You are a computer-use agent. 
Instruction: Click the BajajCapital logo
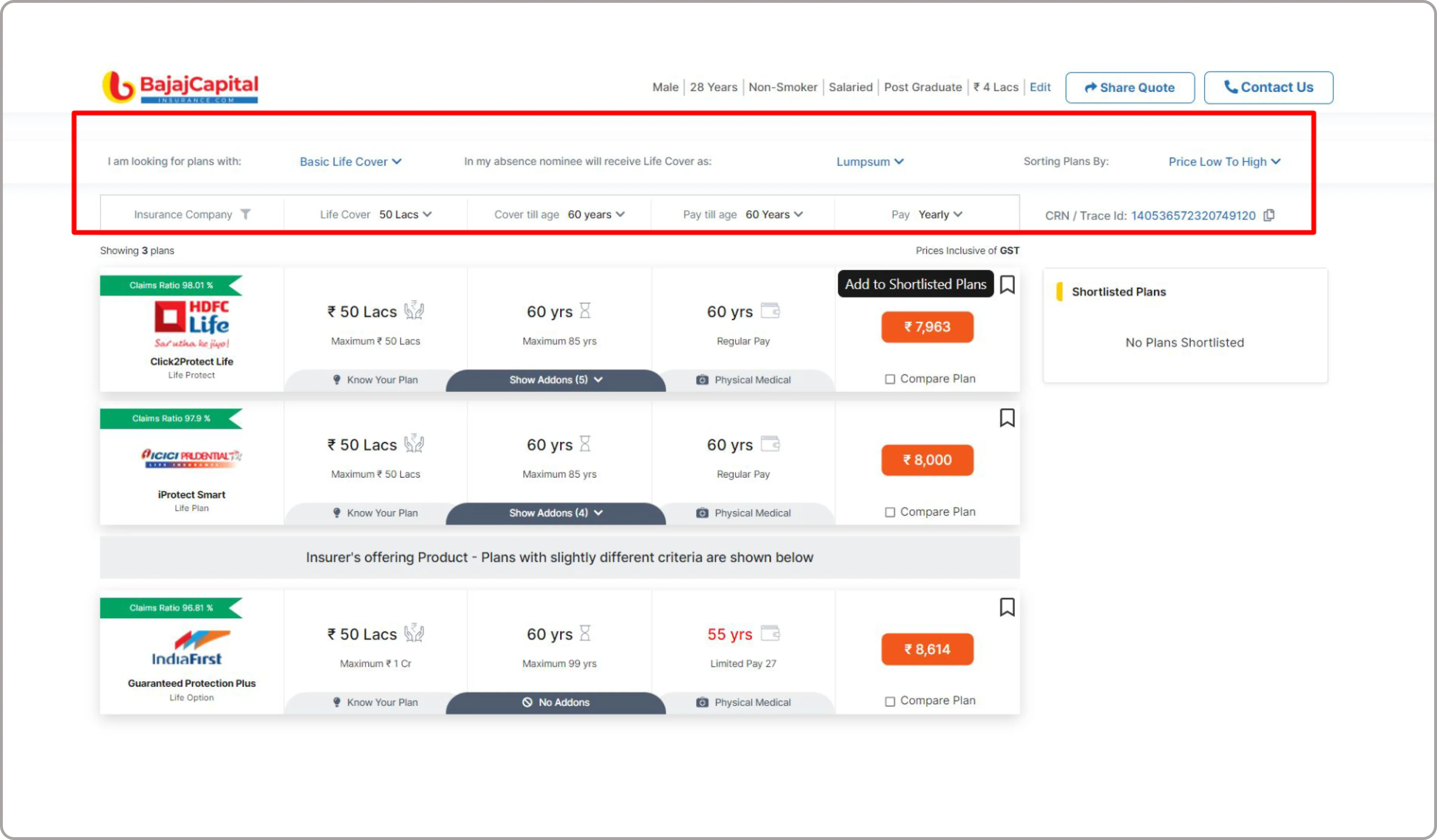tap(180, 87)
